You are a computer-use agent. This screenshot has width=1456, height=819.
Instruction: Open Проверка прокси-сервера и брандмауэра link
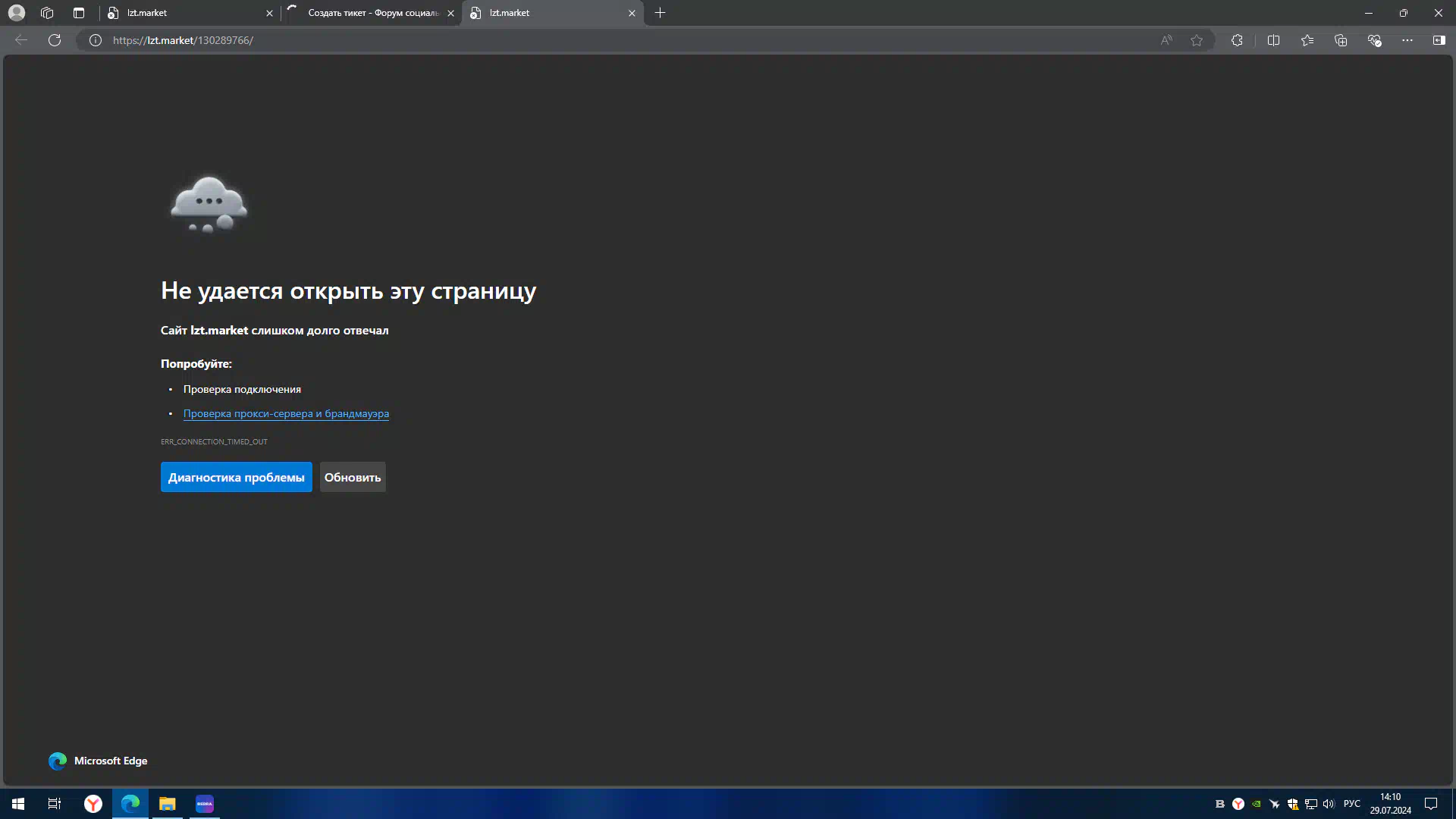[x=286, y=413]
